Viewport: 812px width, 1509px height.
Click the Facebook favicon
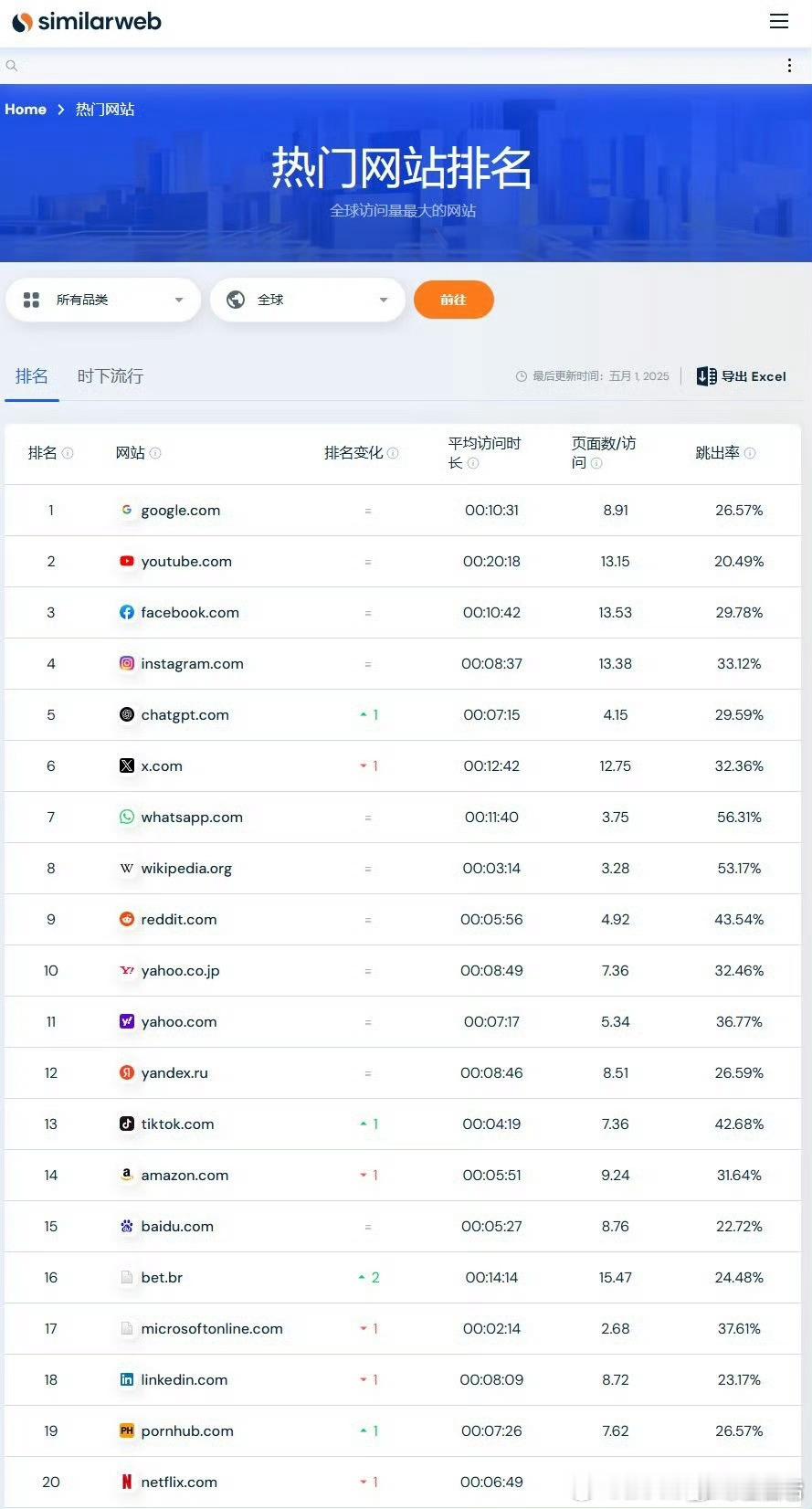127,612
